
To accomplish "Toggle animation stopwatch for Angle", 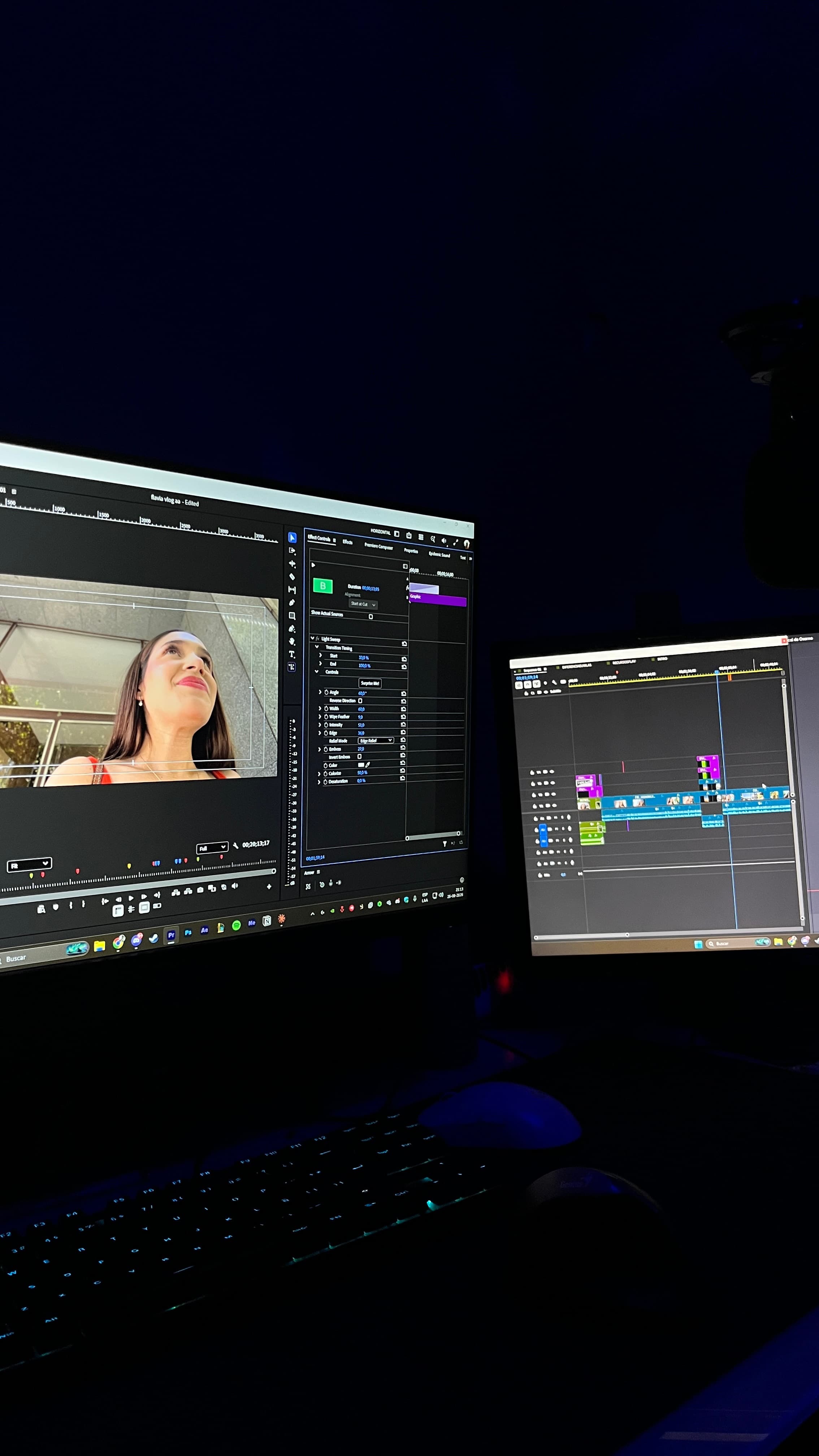I will pyautogui.click(x=327, y=692).
